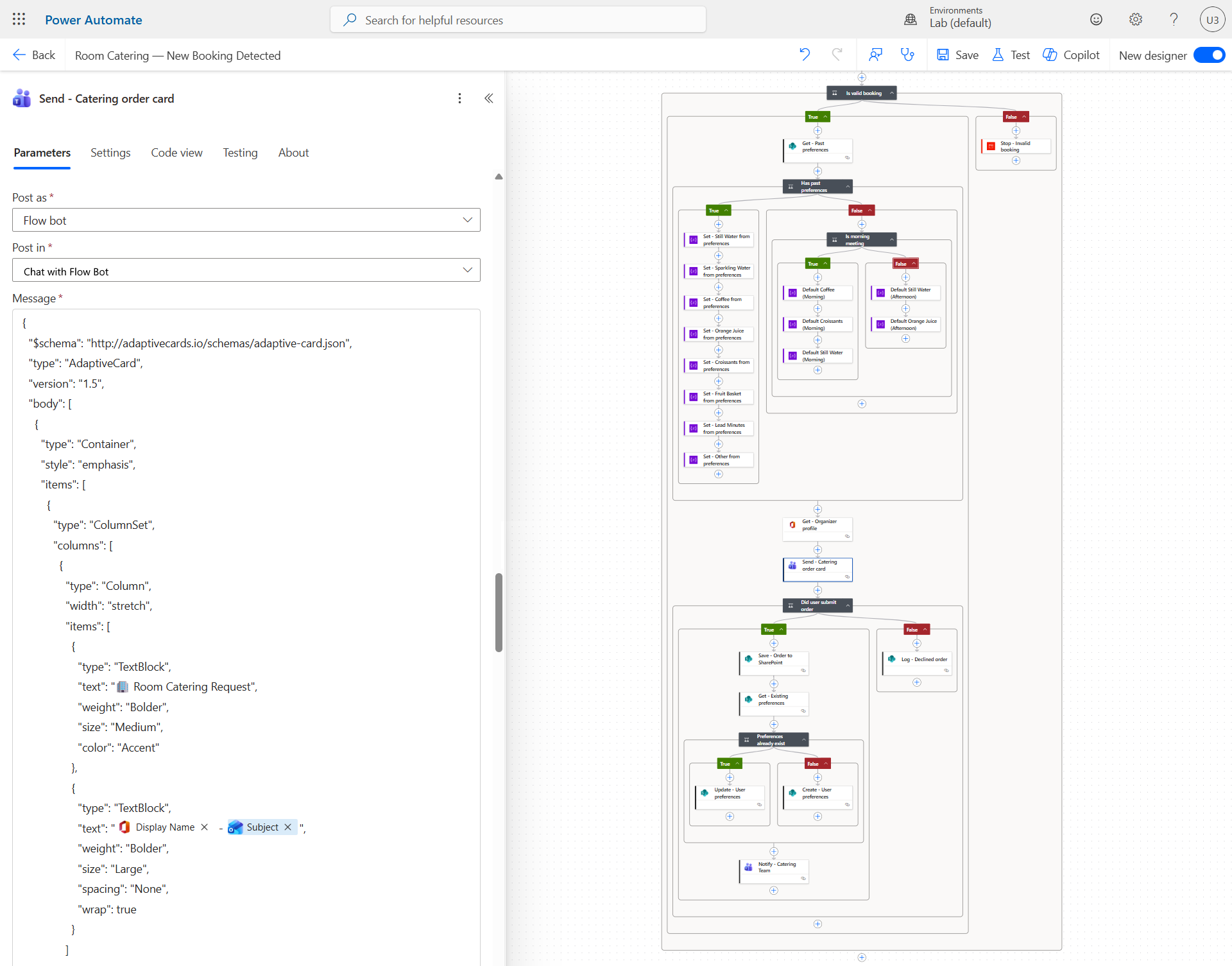
Task: Select the Log - Declined order action
Action: tap(917, 662)
